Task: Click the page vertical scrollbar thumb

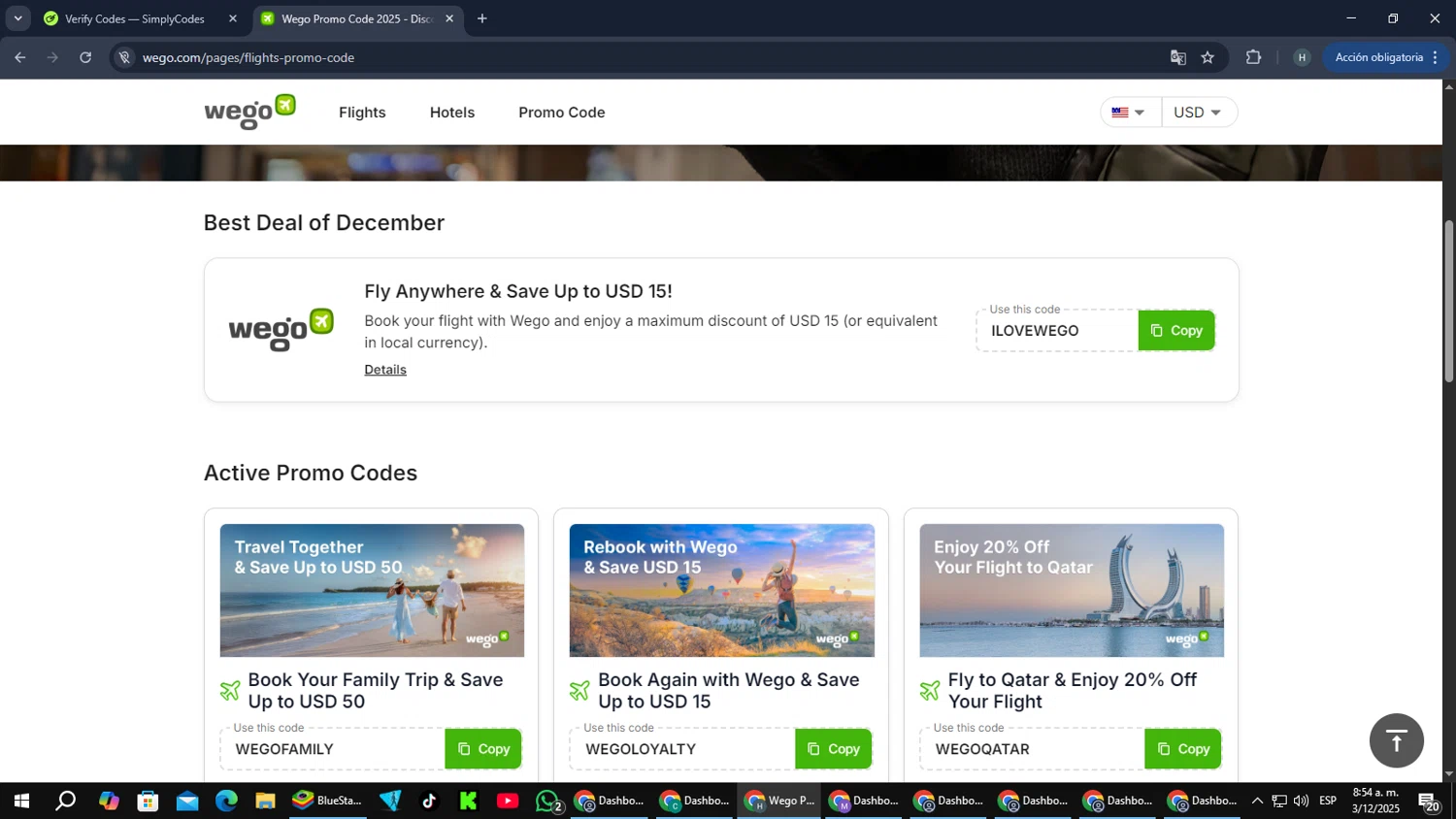Action: (1449, 301)
